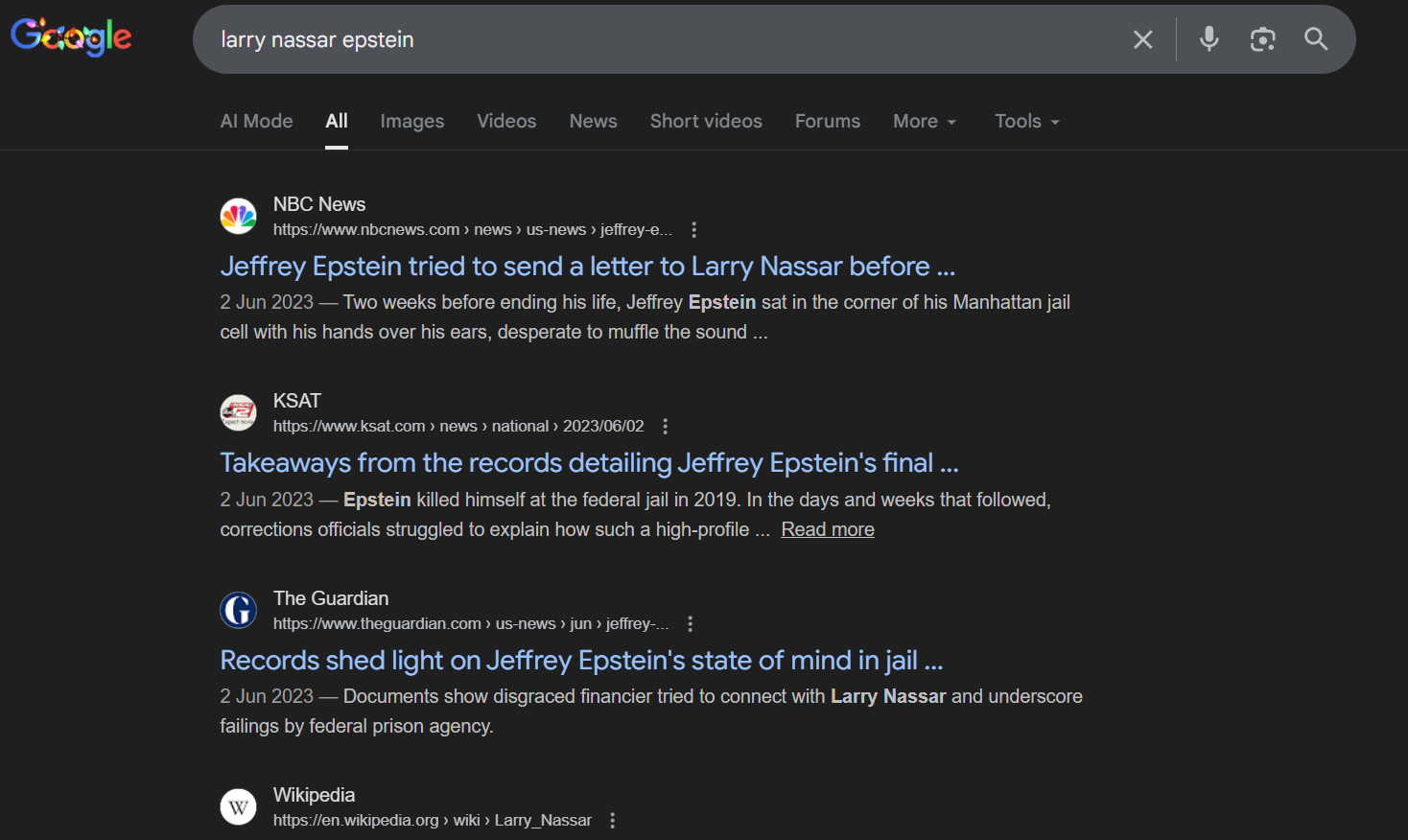Click the KSAT site favicon
This screenshot has height=840, width=1408.
tap(238, 412)
